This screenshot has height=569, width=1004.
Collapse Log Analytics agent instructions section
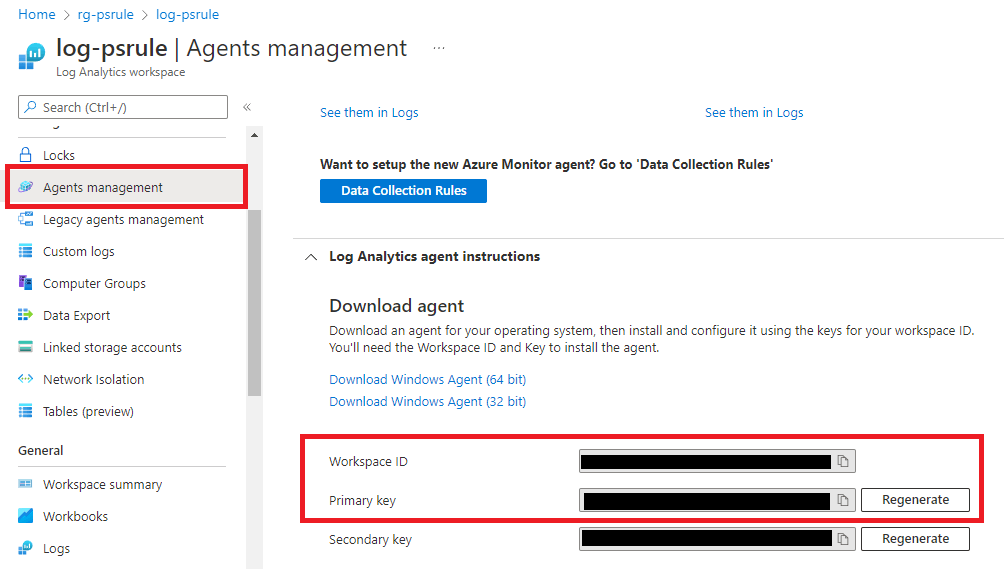tap(311, 257)
